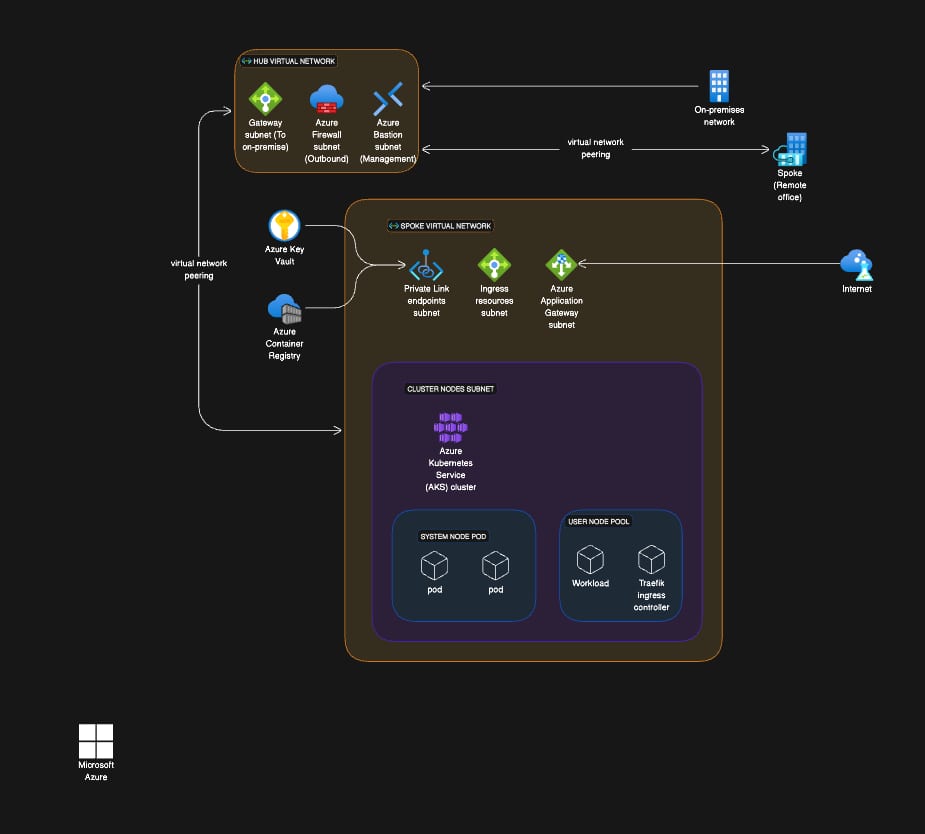
Task: Click the USER NODE POOL label
Action: coord(598,521)
